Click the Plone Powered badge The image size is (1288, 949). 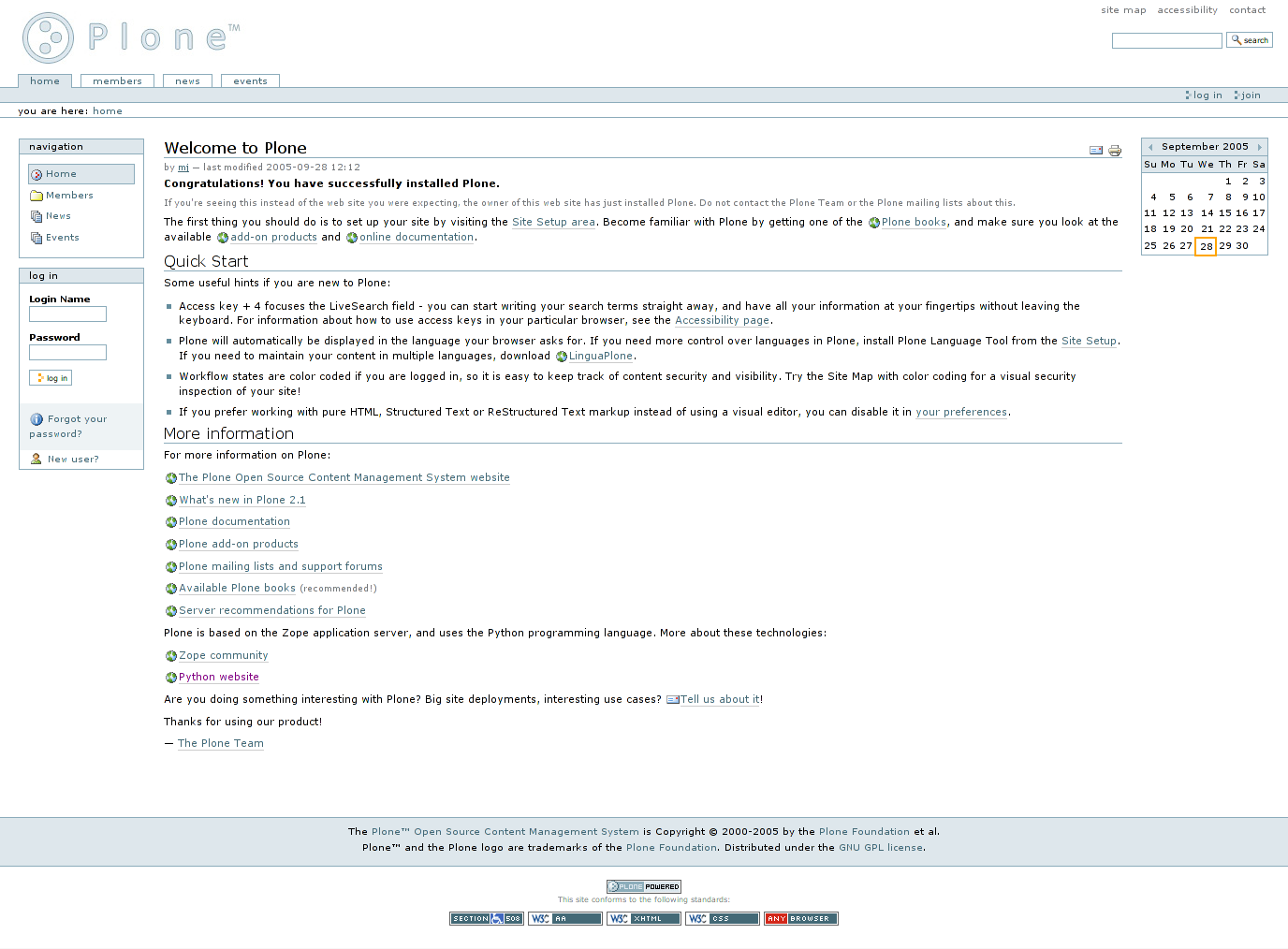[643, 886]
